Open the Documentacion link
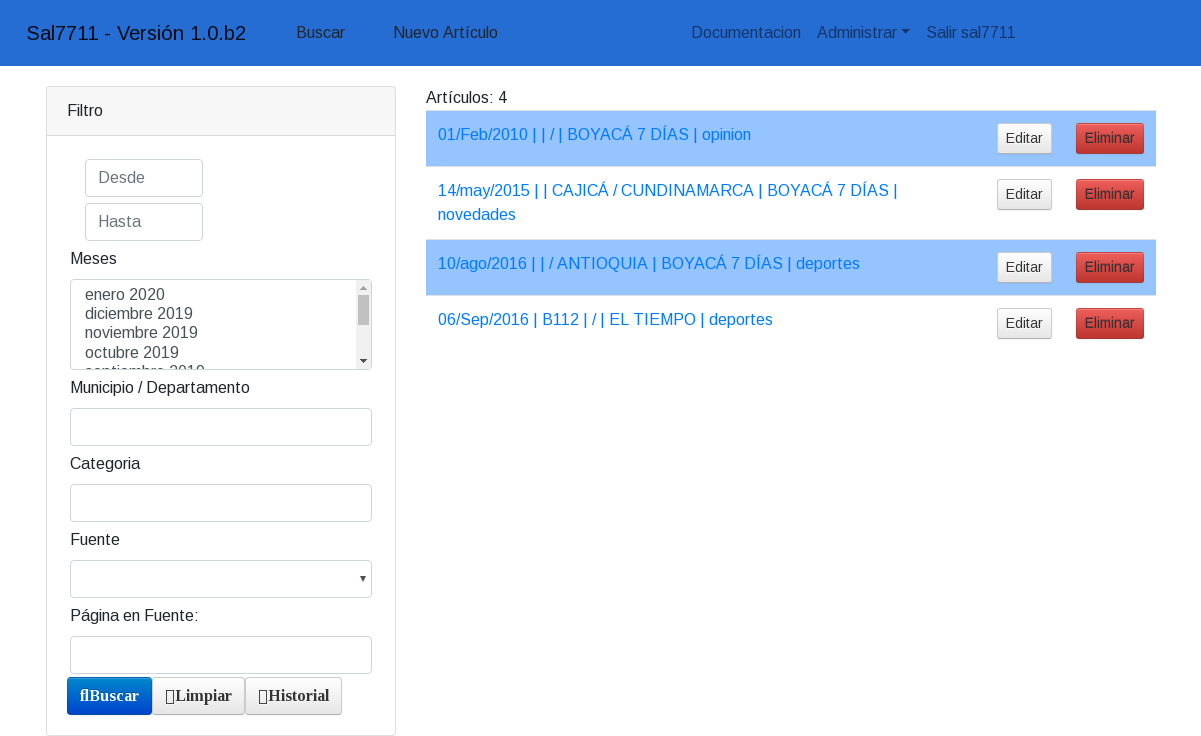1201x736 pixels. pyautogui.click(x=746, y=32)
